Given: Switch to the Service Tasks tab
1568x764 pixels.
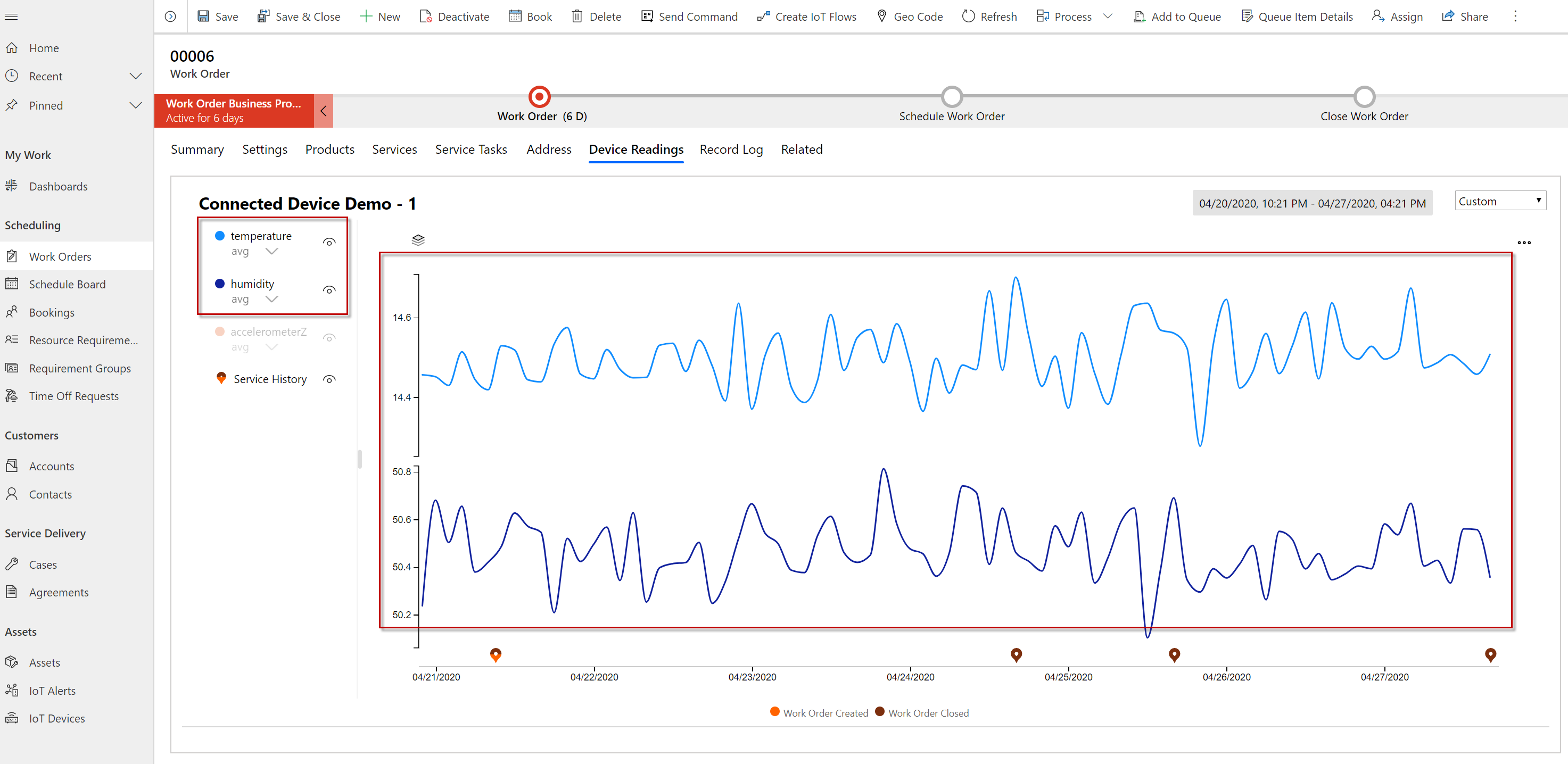Looking at the screenshot, I should pyautogui.click(x=471, y=149).
